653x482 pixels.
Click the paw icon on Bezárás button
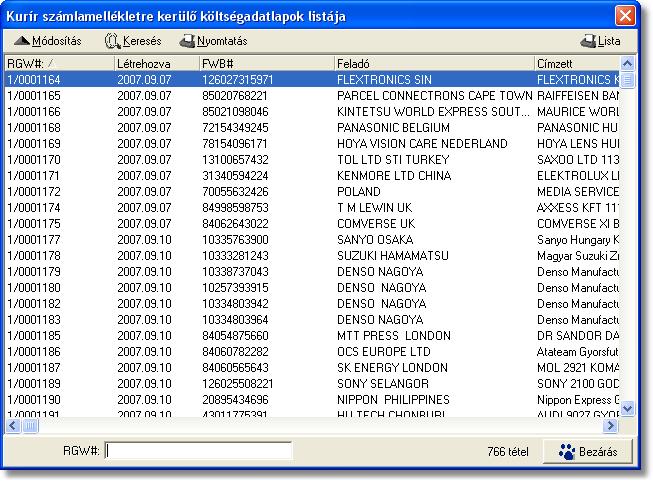point(567,452)
